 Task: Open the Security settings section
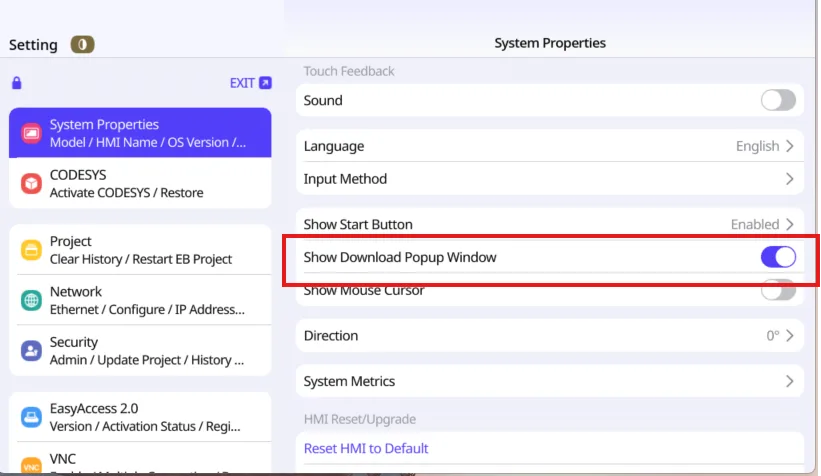tap(140, 350)
